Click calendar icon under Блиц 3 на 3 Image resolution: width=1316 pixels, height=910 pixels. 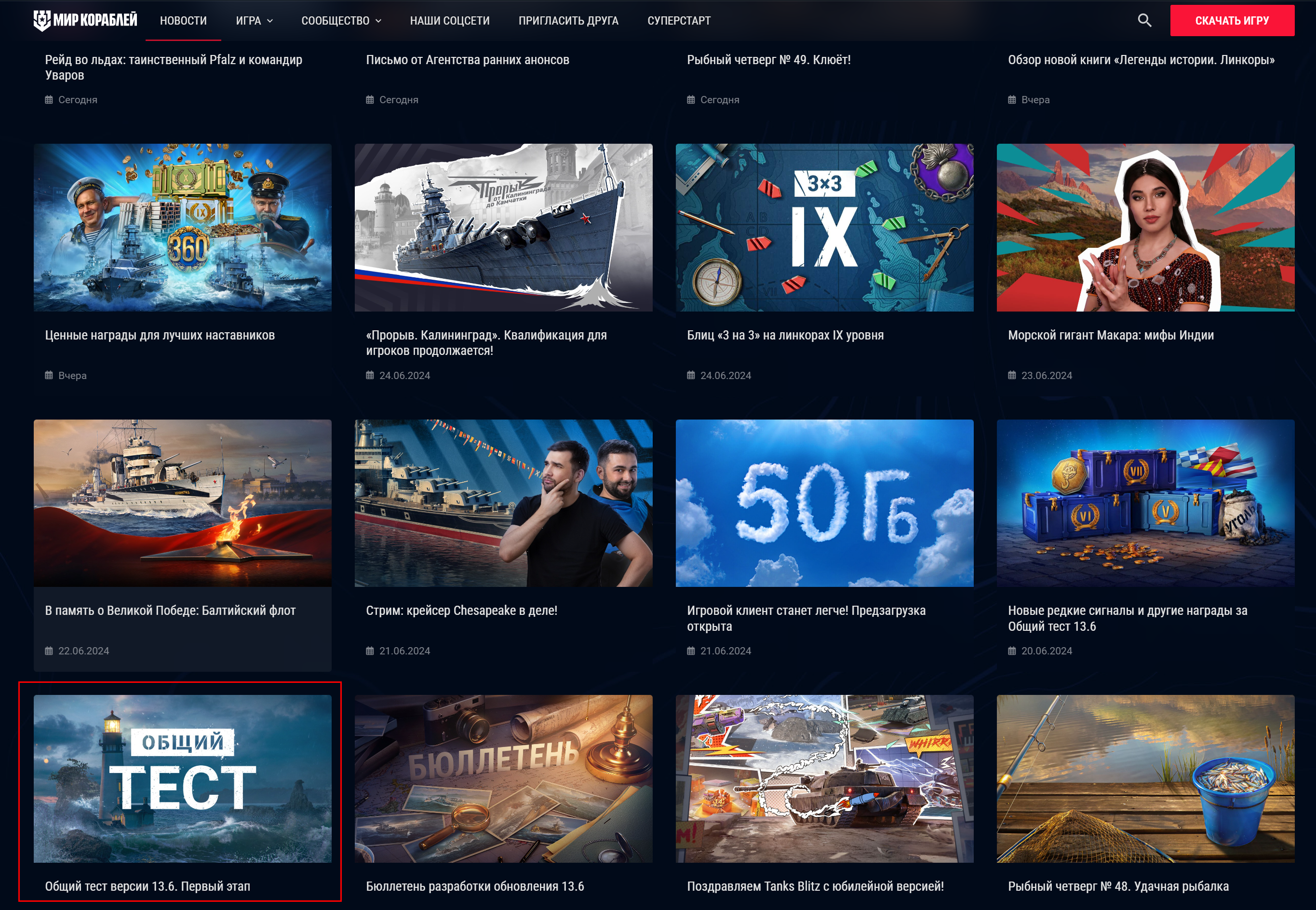(x=691, y=375)
